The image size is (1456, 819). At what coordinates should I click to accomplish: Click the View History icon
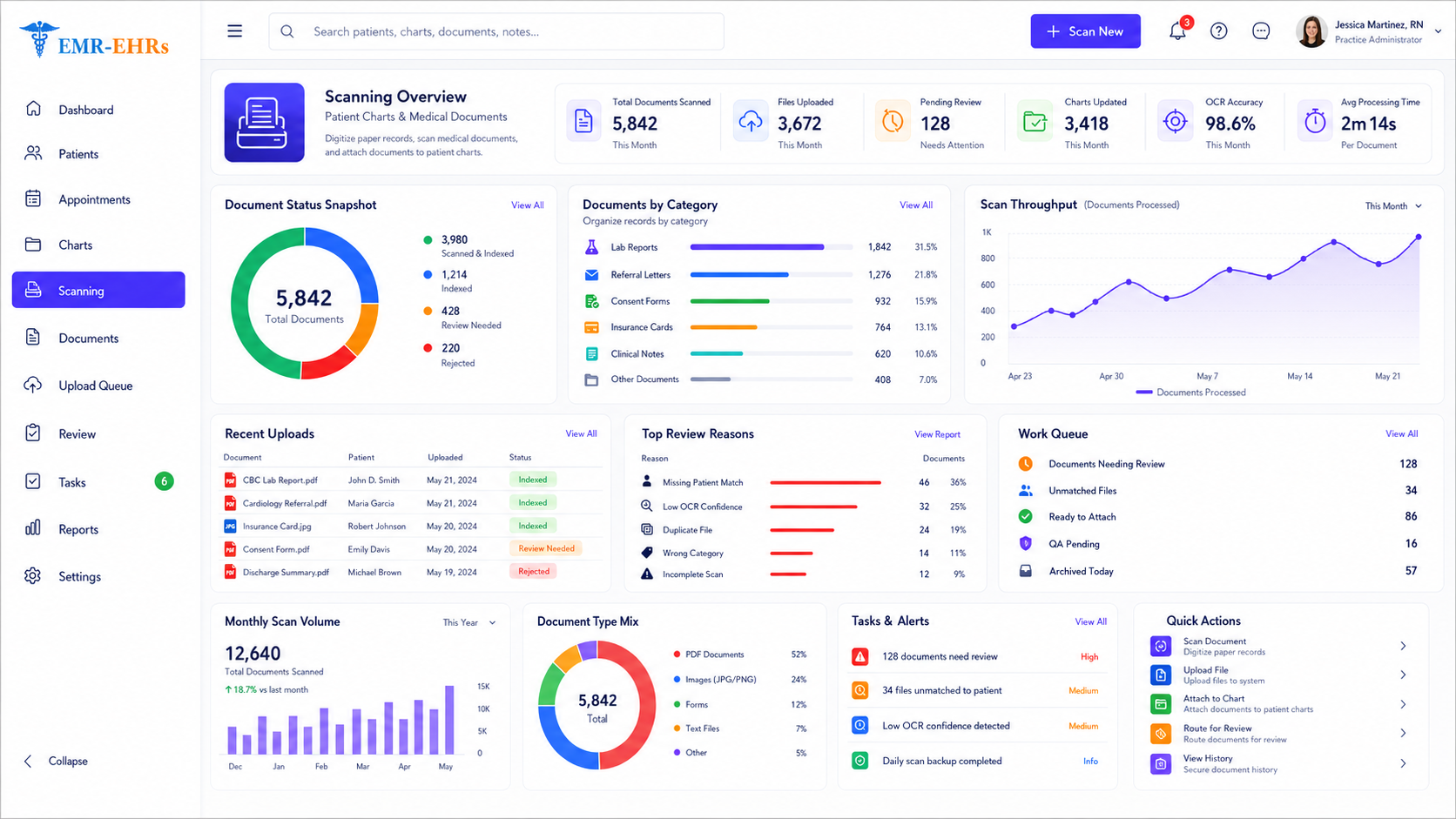point(1161,763)
